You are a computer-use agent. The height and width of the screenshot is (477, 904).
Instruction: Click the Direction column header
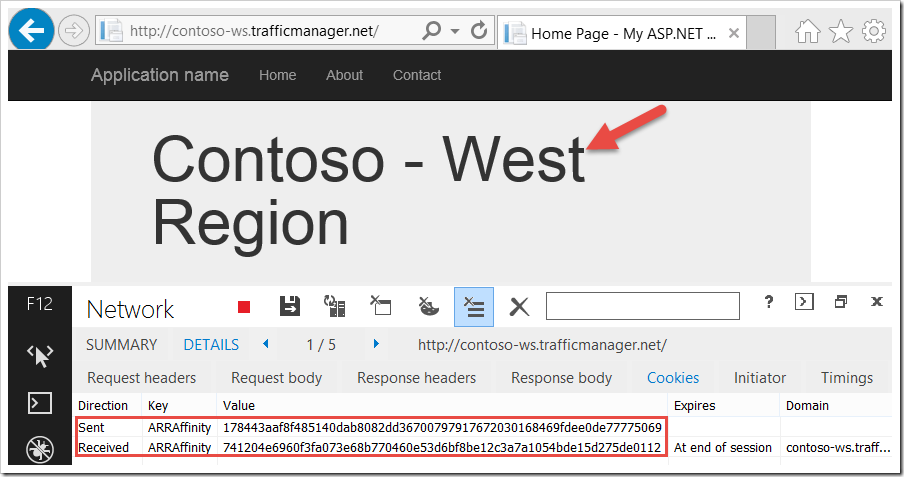click(x=103, y=405)
